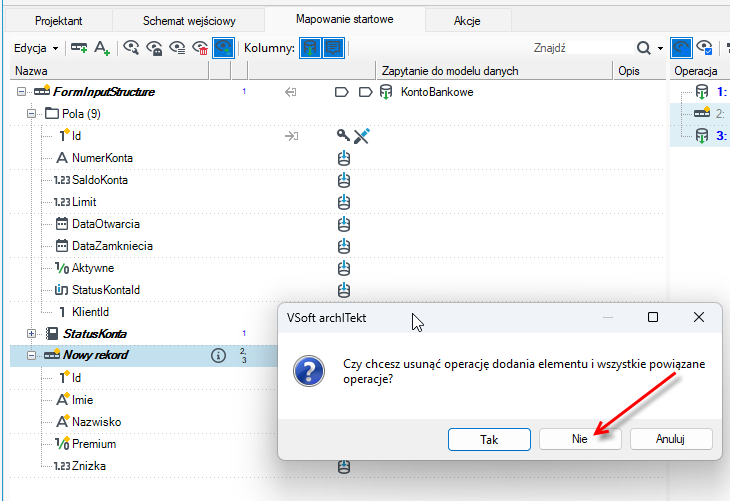Click the eye with list lines toolbar icon

tap(177, 47)
